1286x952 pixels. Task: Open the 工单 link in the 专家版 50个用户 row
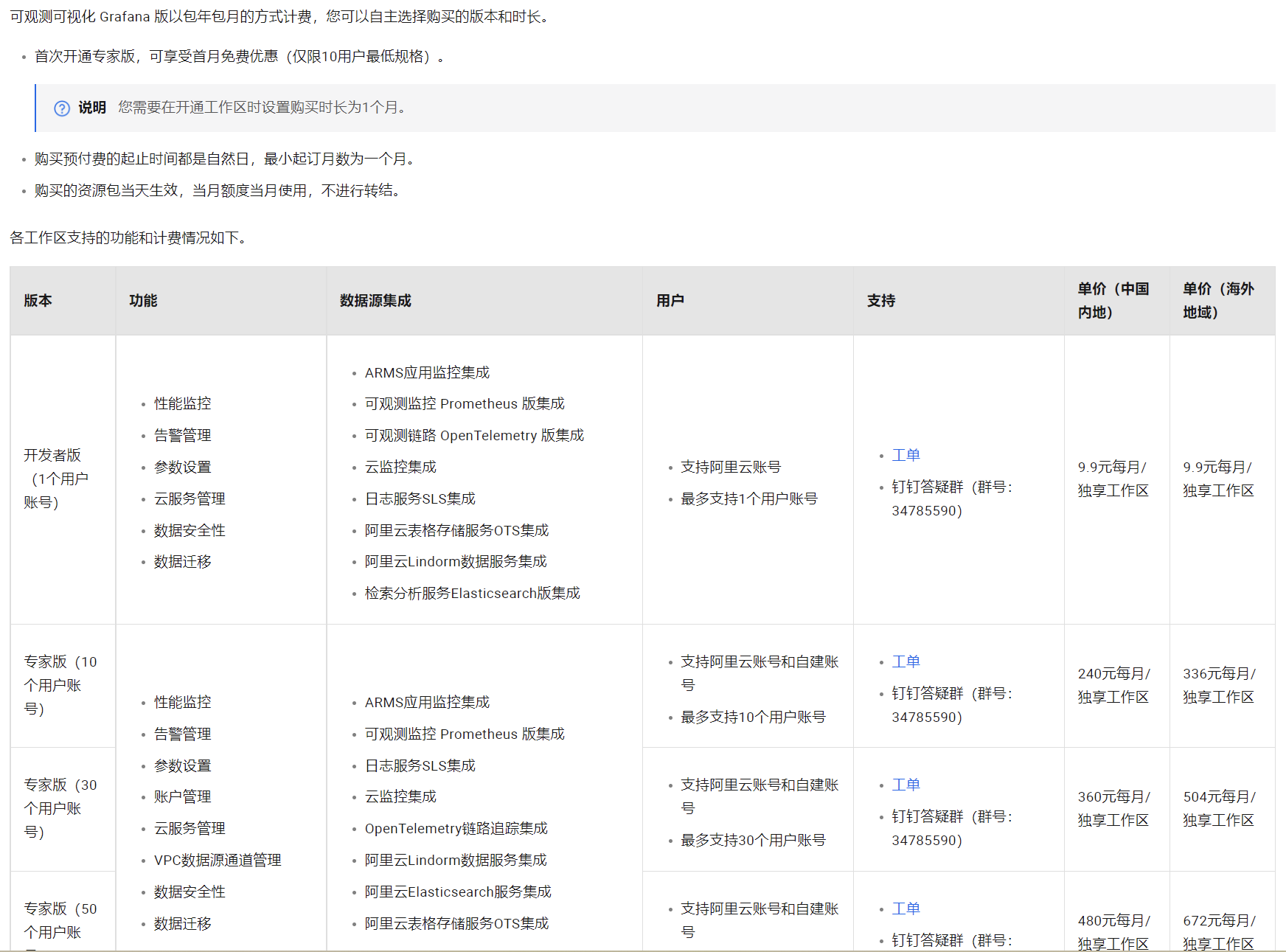pyautogui.click(x=906, y=908)
